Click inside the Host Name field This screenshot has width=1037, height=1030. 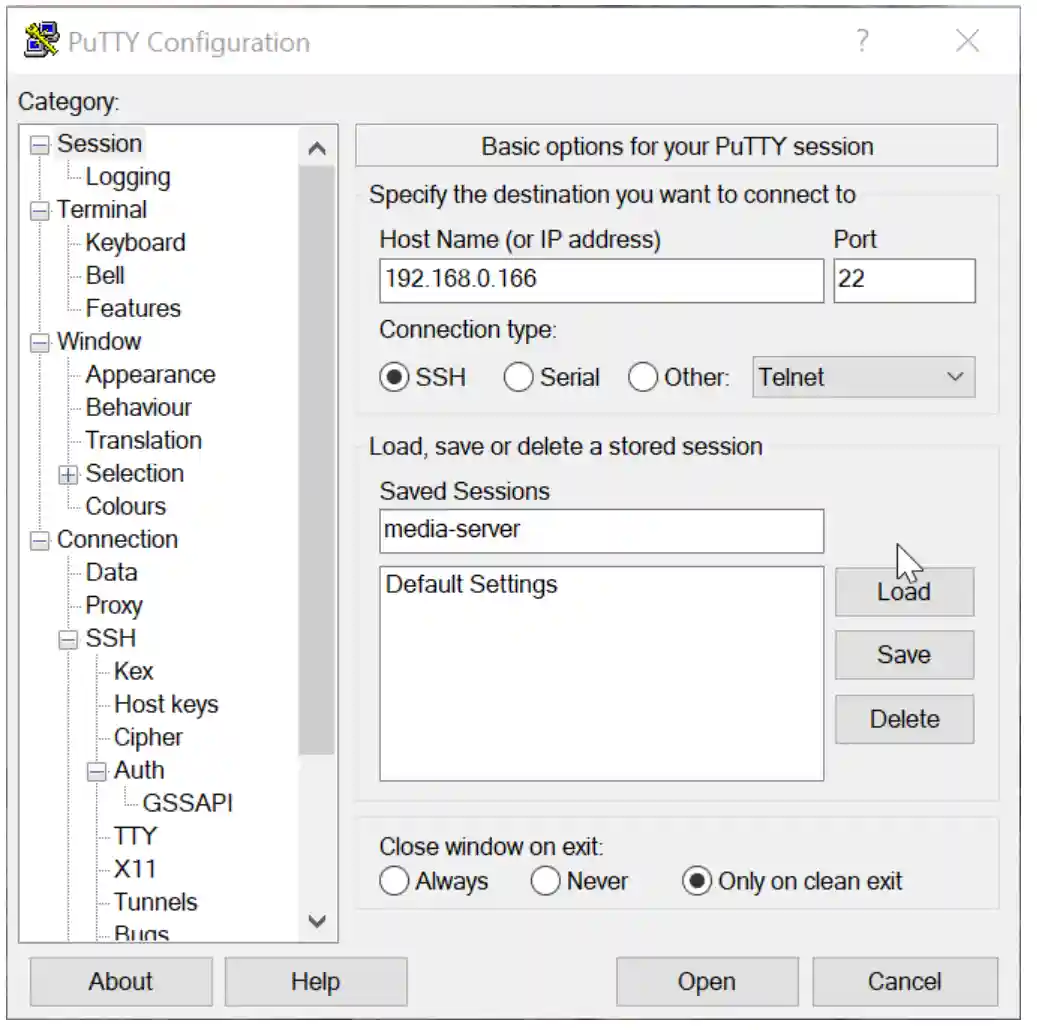click(x=600, y=280)
